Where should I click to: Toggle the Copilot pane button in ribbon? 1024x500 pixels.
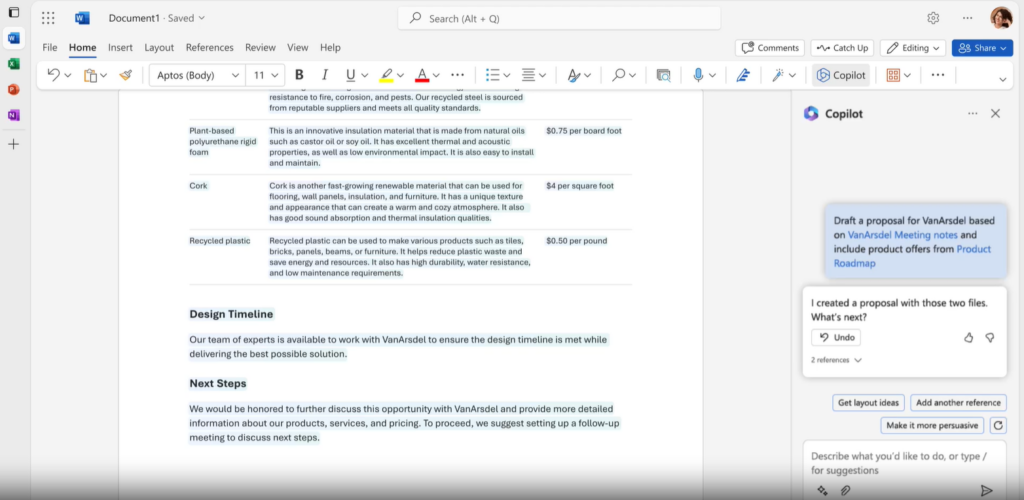coord(840,75)
